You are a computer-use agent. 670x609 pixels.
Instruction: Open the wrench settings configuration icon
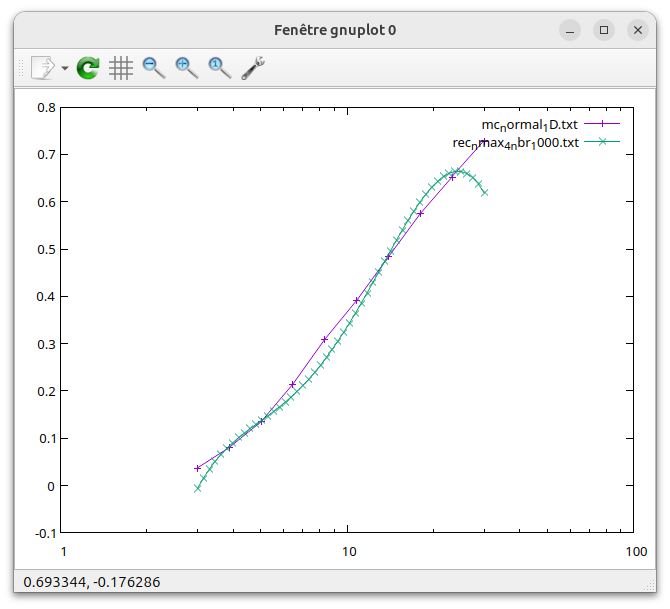click(x=253, y=68)
